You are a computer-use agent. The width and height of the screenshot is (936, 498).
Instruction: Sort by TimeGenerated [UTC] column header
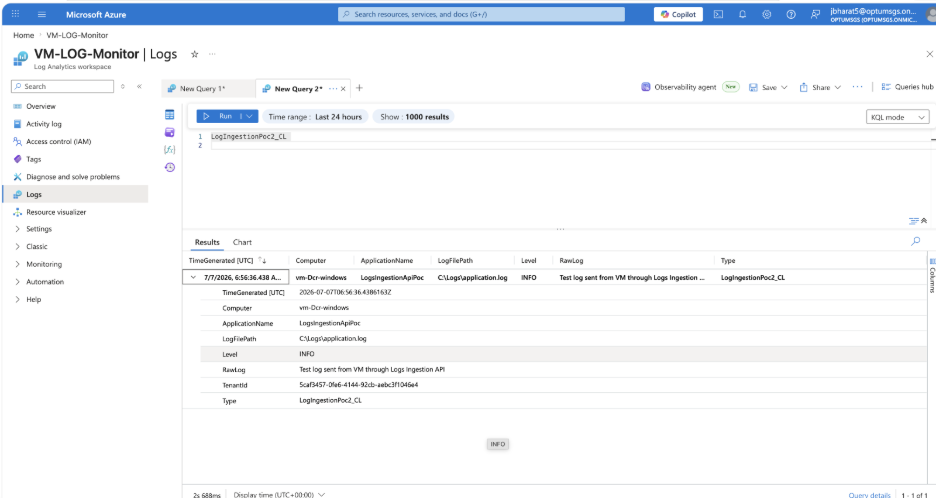pyautogui.click(x=221, y=261)
